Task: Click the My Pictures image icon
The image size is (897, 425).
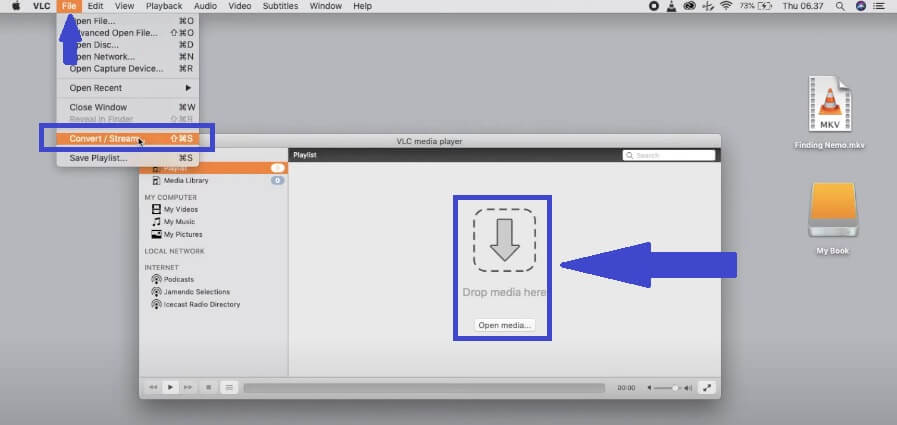Action: (x=156, y=234)
